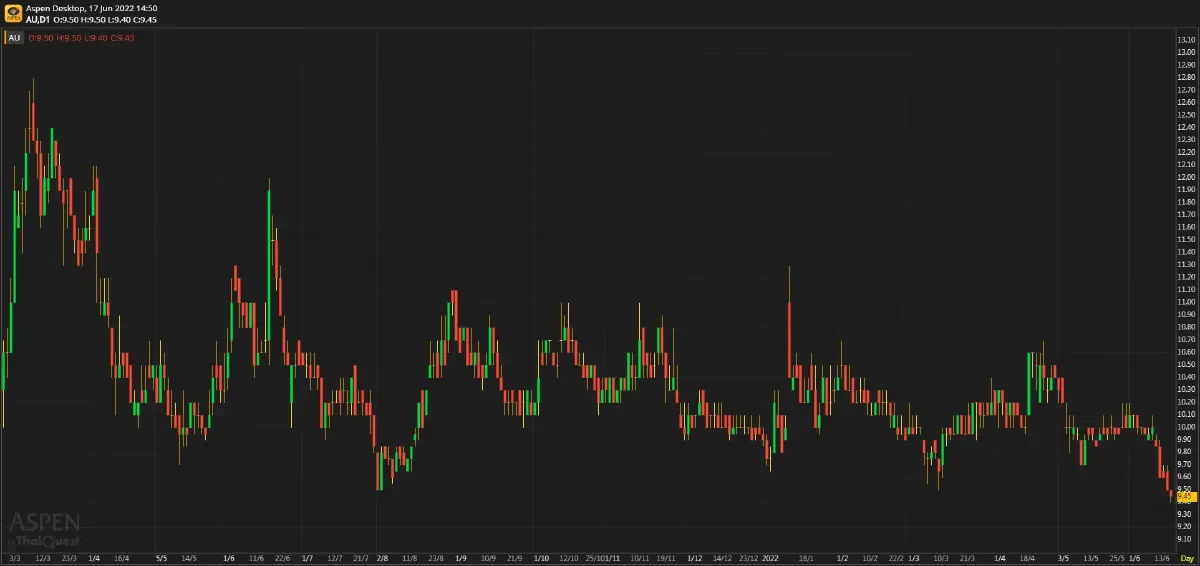Select the 2/8 date marker on time axis
This screenshot has width=1200, height=566.
383,557
